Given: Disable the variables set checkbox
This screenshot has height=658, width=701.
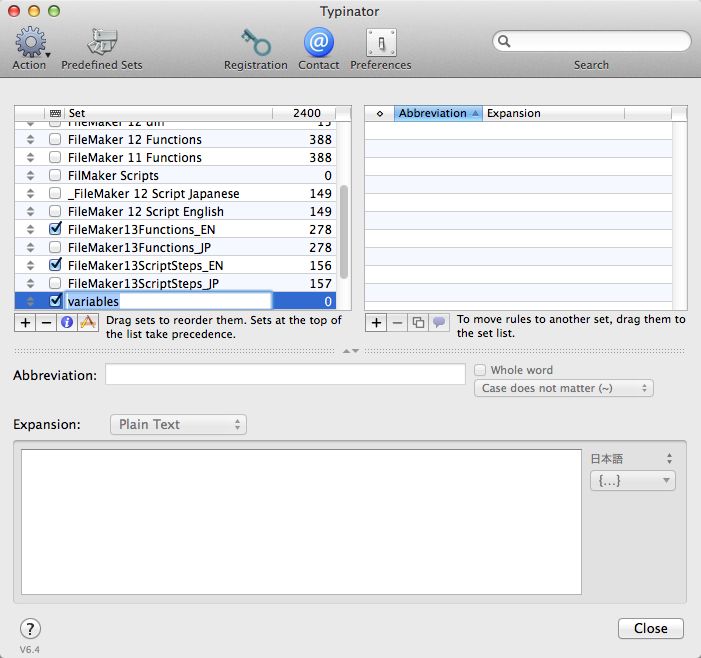Looking at the screenshot, I should [55, 300].
